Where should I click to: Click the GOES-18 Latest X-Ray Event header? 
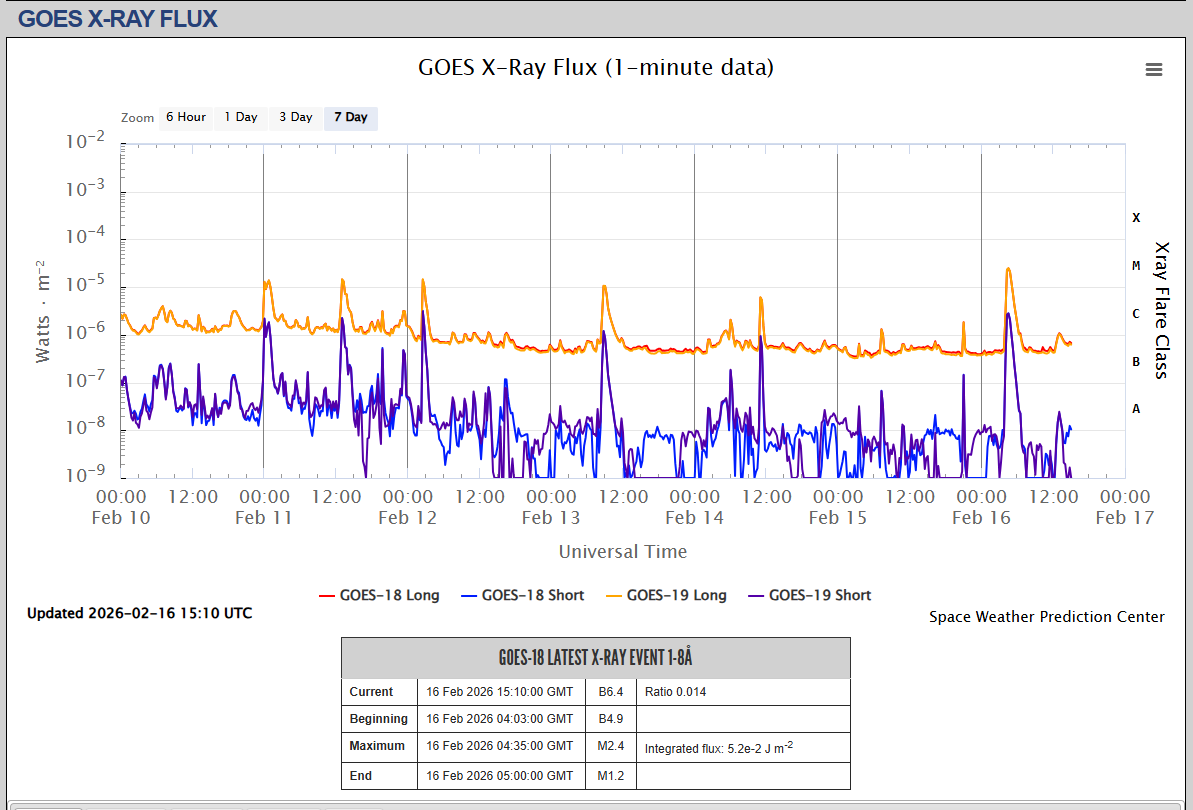[595, 658]
